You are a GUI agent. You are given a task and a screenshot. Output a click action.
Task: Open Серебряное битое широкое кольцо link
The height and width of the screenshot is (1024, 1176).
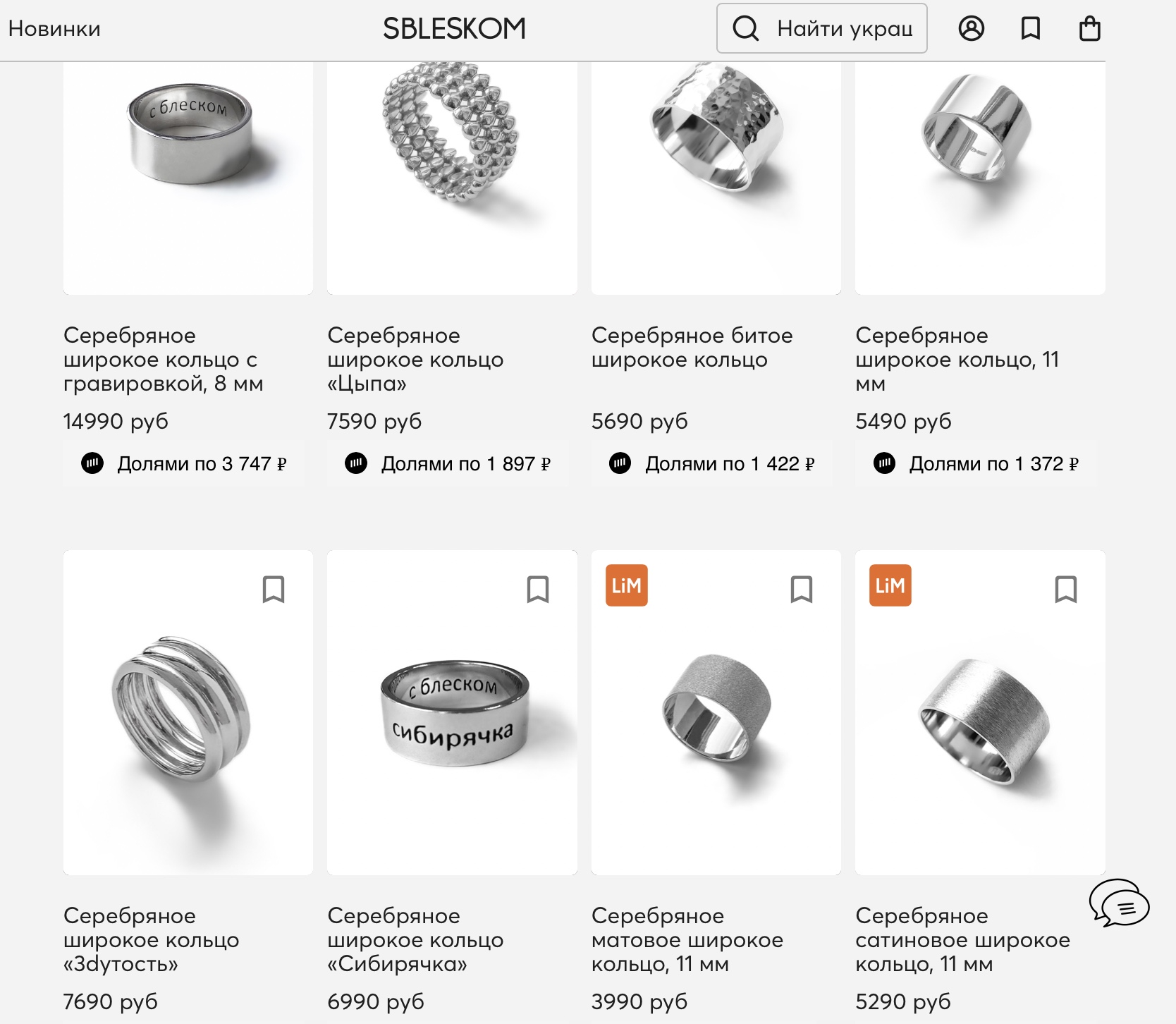click(x=692, y=348)
